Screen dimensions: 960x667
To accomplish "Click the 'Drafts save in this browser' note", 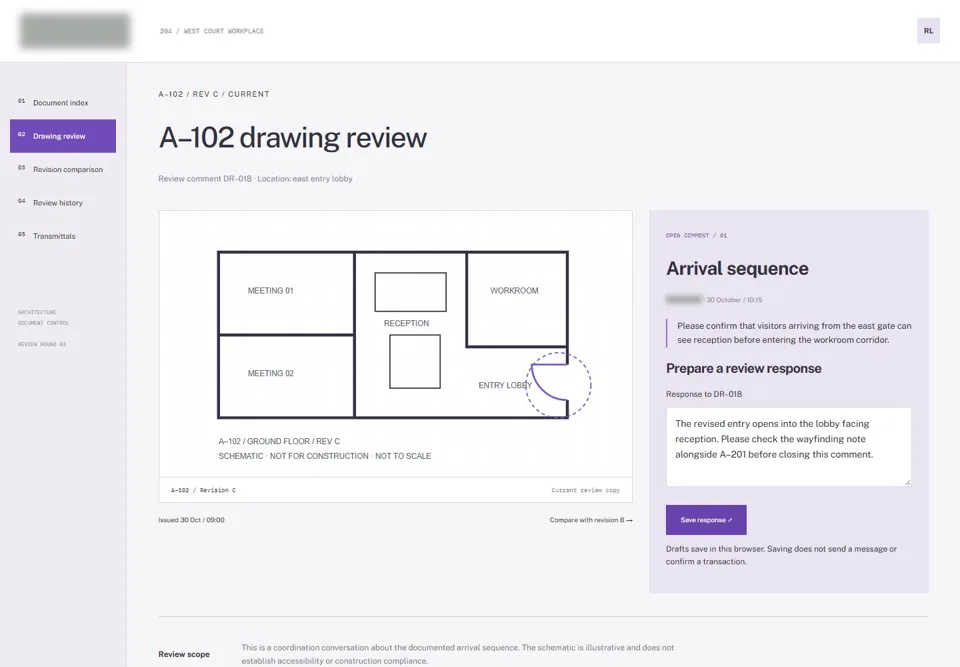I will (781, 556).
